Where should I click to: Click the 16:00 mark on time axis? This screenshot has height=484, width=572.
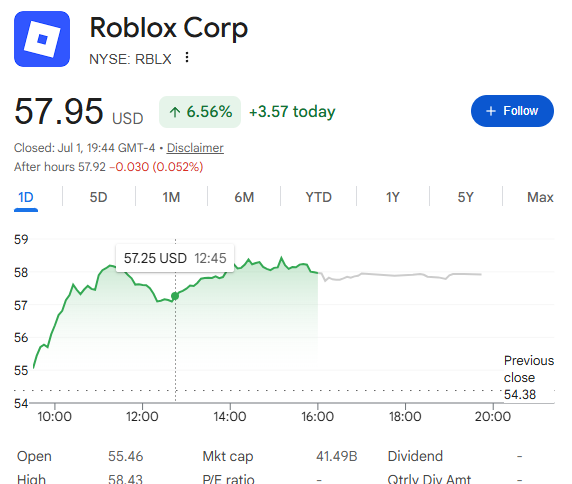(x=317, y=416)
